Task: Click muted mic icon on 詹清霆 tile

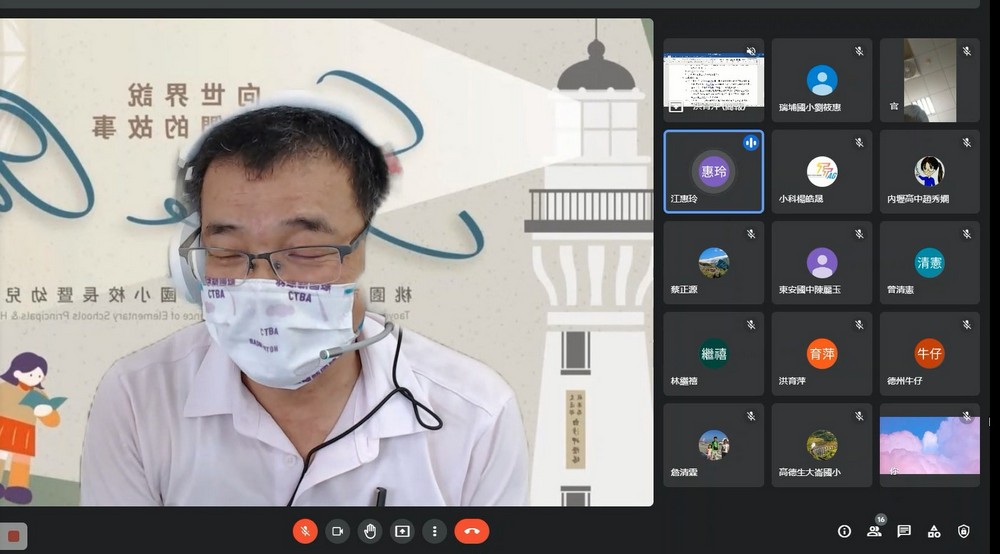Action: 751,416
